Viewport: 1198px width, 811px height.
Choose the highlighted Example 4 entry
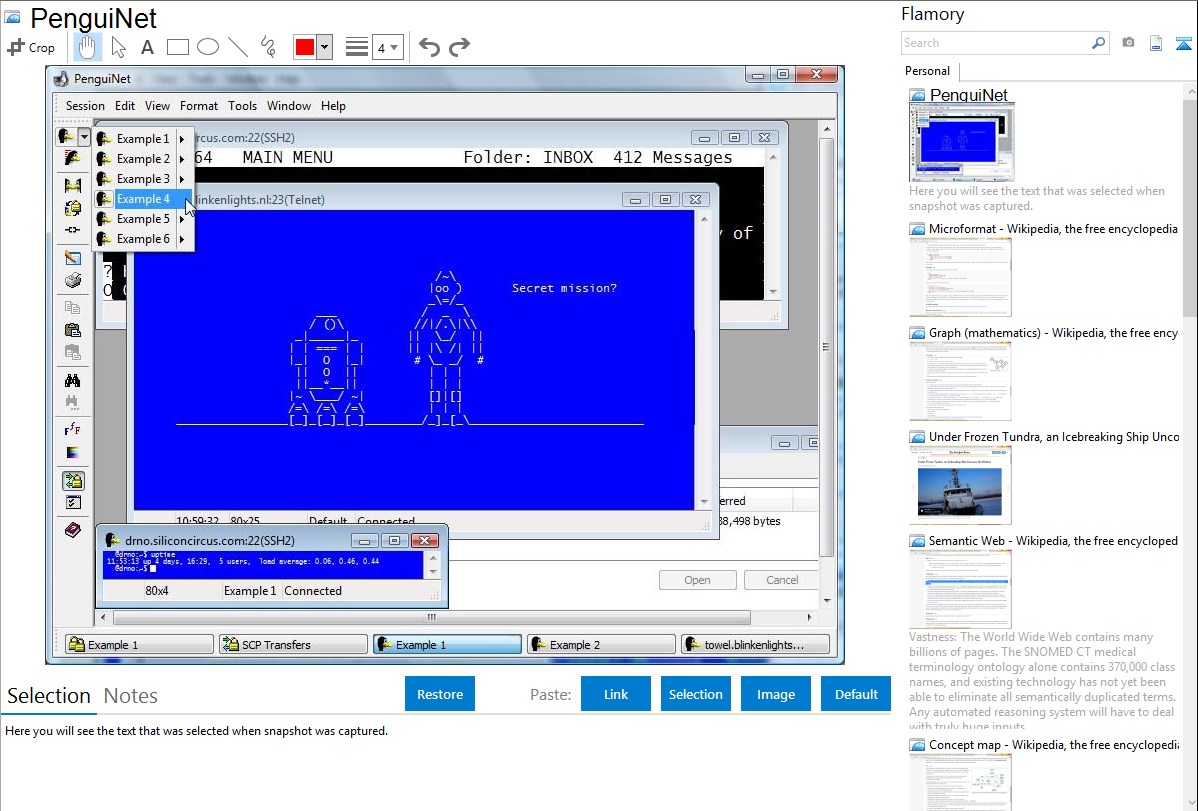pos(142,199)
